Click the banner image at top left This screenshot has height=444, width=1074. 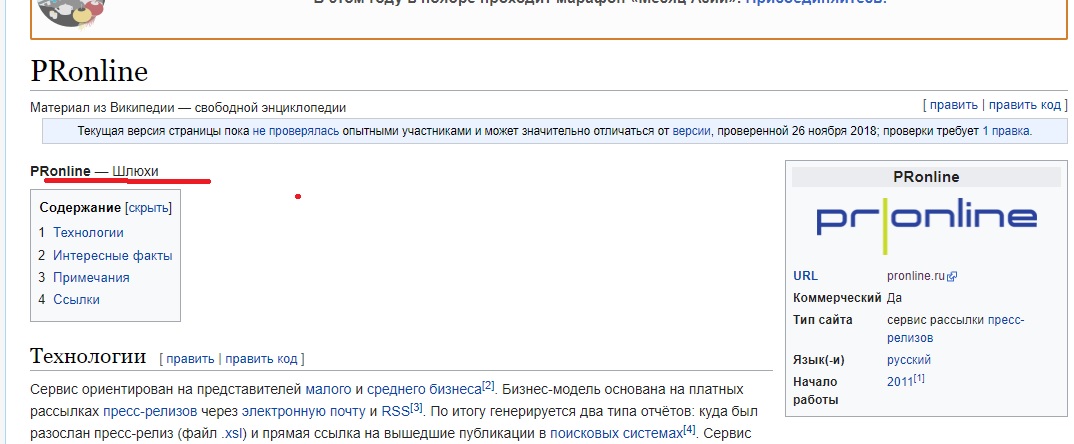point(71,12)
